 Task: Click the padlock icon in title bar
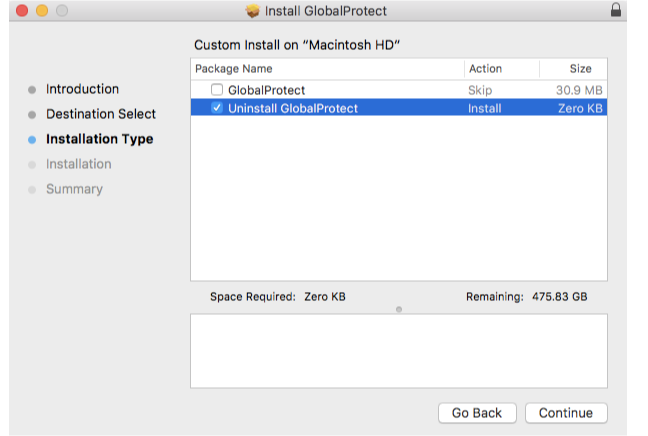615,11
